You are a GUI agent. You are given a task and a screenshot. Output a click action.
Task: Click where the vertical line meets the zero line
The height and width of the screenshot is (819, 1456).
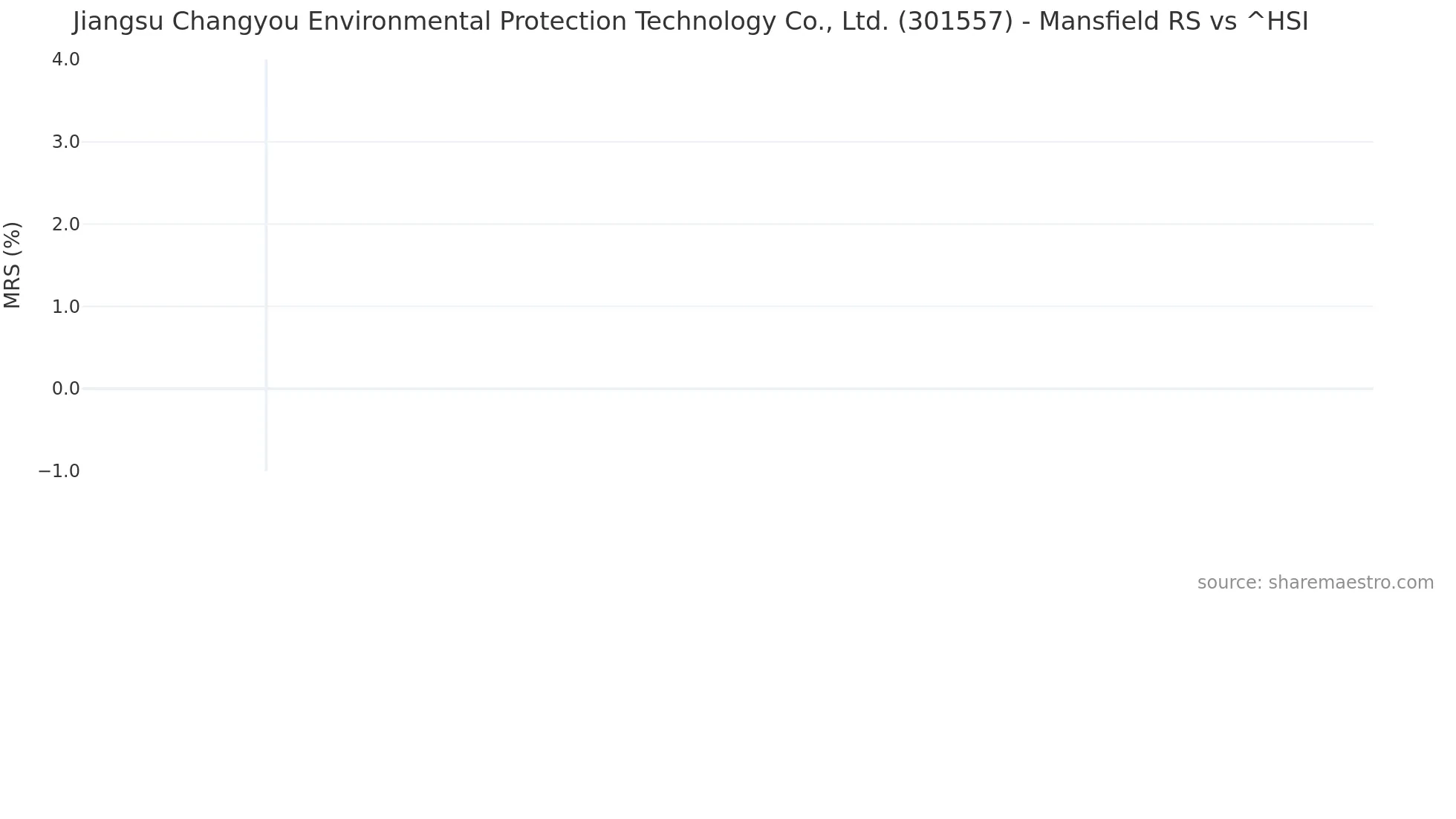[x=266, y=389]
